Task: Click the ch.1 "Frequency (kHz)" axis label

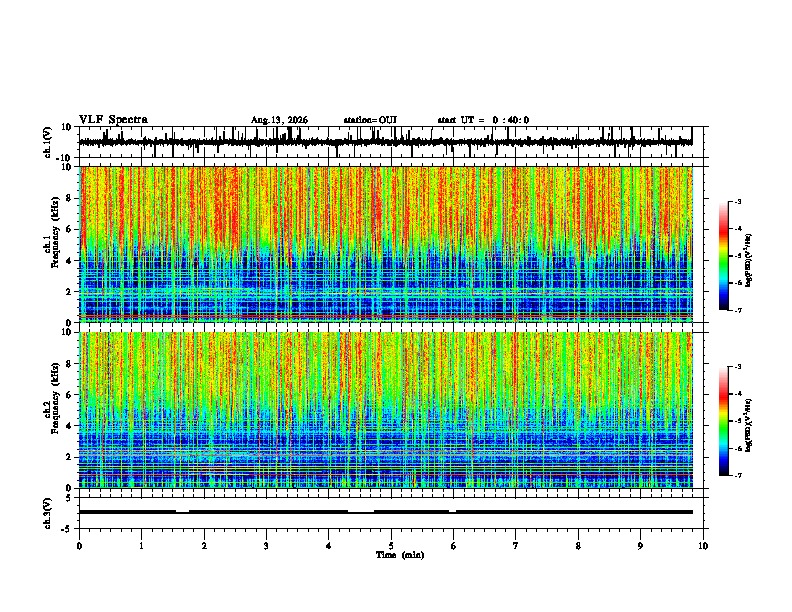Action: 55,232
